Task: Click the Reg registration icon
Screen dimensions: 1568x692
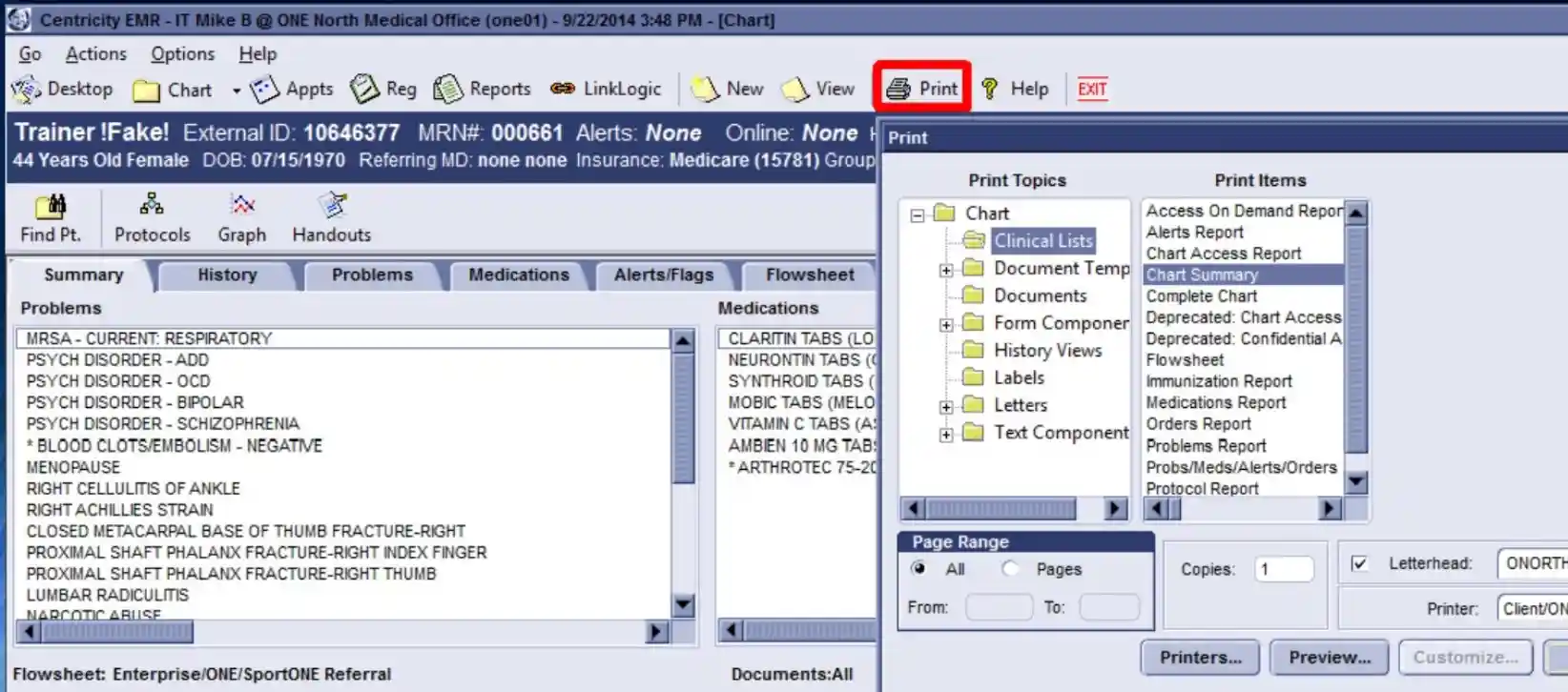Action: click(364, 90)
